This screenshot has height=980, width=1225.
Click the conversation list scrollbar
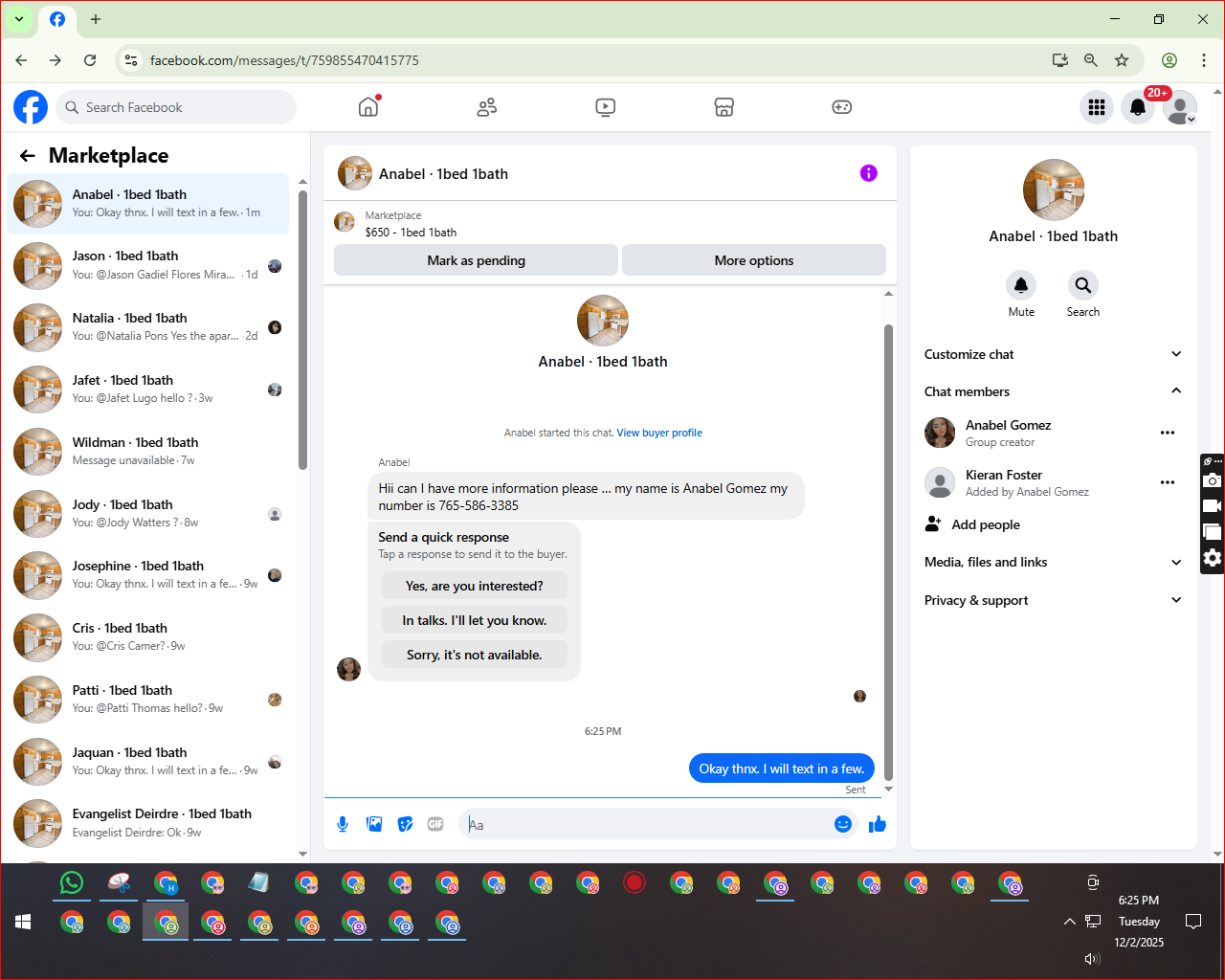[302, 330]
